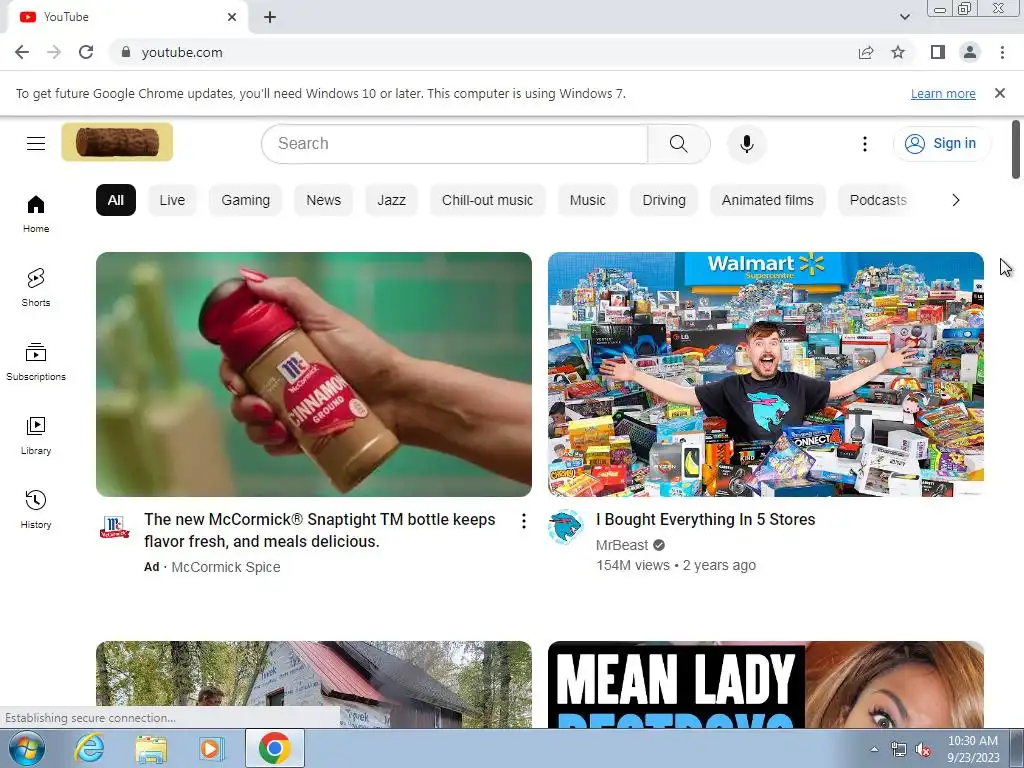The image size is (1024, 768).
Task: Click the muted volume tray icon
Action: (923, 750)
